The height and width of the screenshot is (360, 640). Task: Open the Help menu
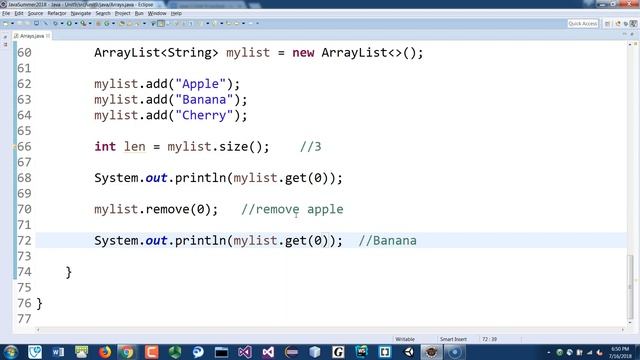(176, 13)
